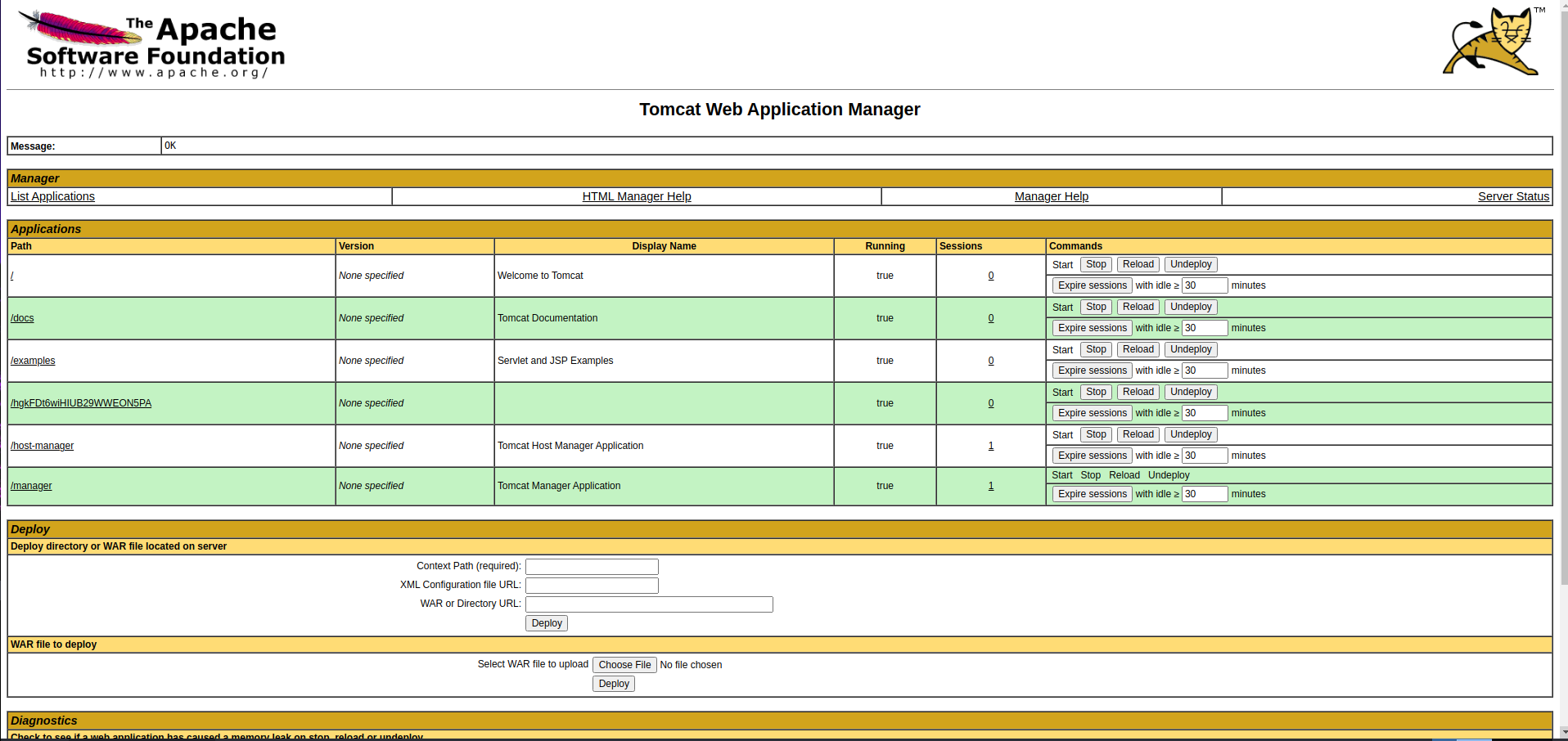1568x741 pixels.
Task: Click the Context Path (required) field
Action: [x=592, y=567]
